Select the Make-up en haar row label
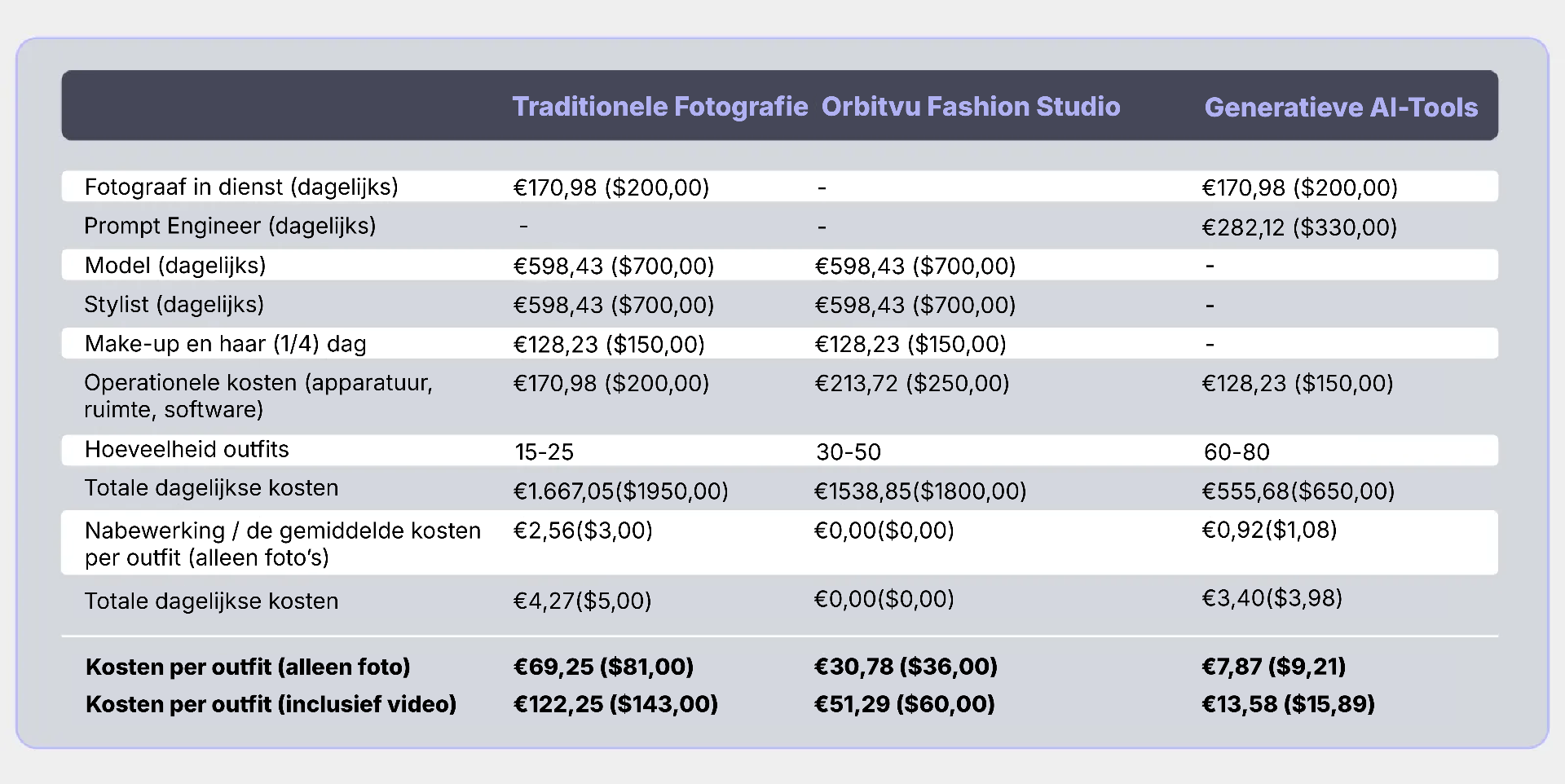Image resolution: width=1565 pixels, height=784 pixels. point(225,344)
